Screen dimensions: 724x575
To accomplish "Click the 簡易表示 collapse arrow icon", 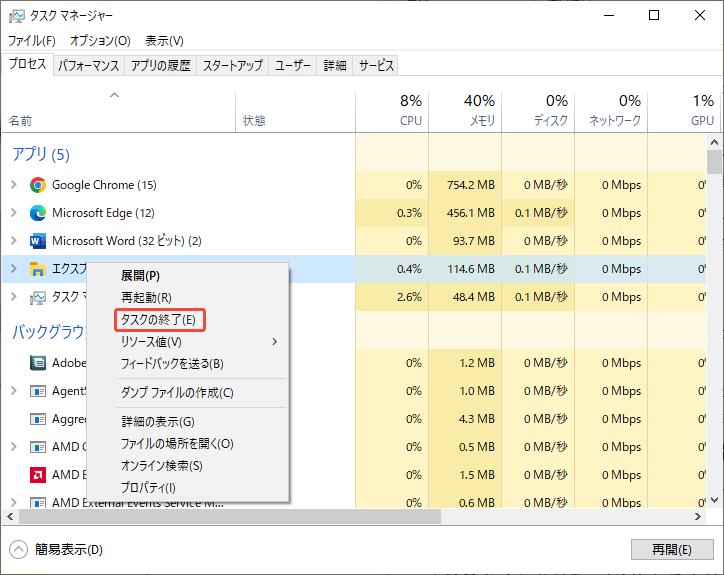I will pyautogui.click(x=18, y=550).
